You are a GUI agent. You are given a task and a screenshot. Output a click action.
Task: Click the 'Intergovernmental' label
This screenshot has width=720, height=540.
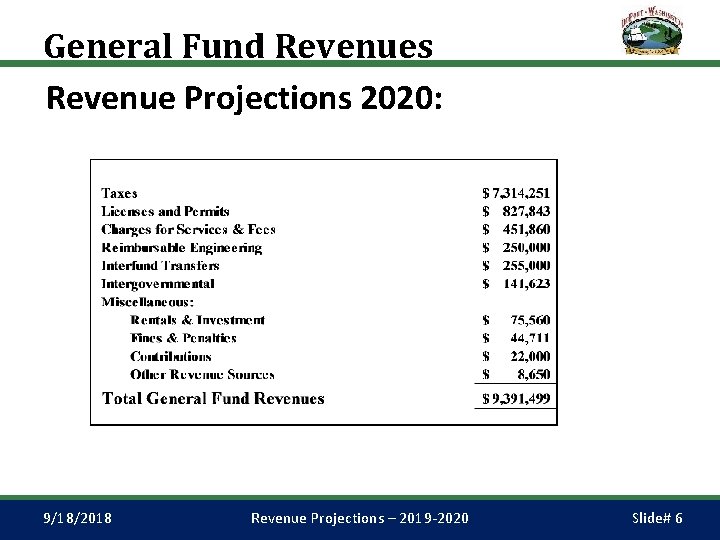158,284
